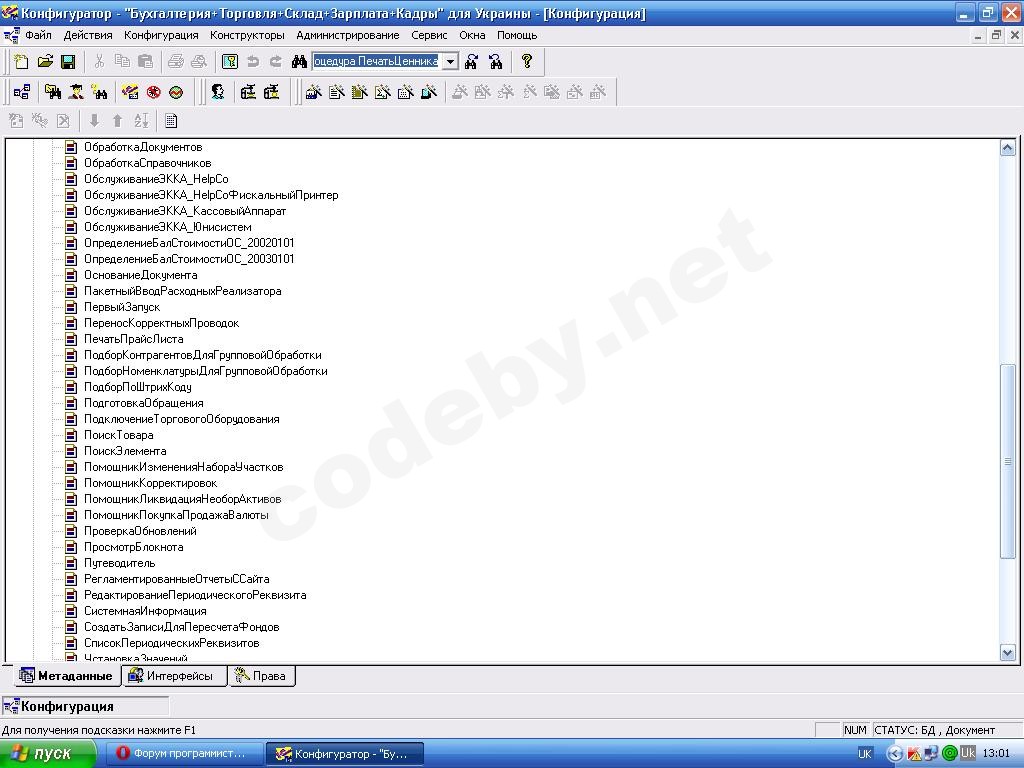Image resolution: width=1024 pixels, height=768 pixels.
Task: Select ОбработкаДокументов in the tree
Action: [x=143, y=147]
